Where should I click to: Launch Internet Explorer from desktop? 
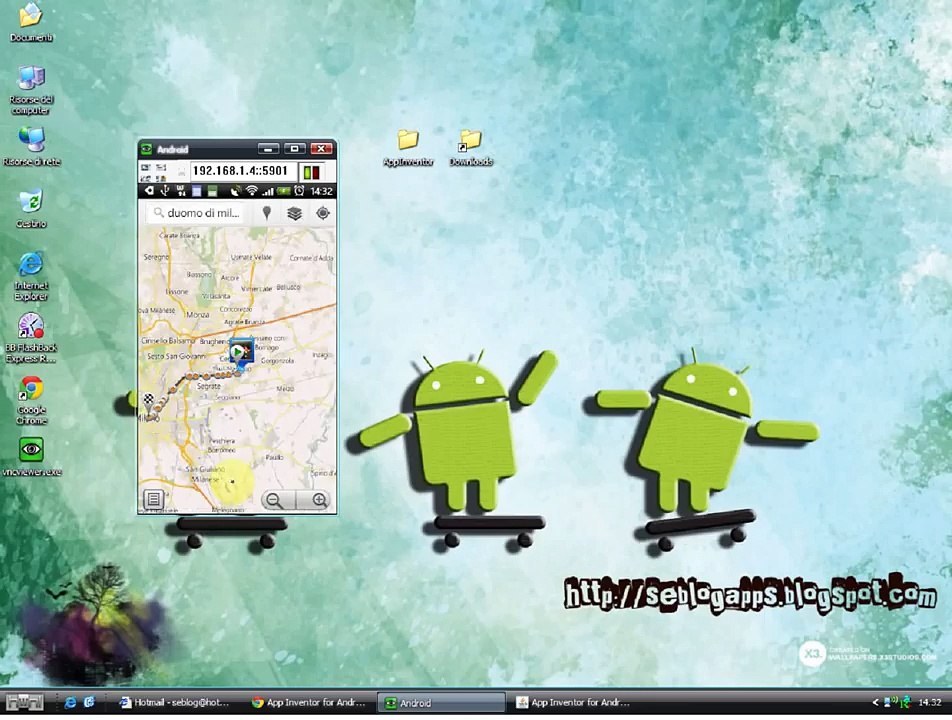(x=31, y=276)
